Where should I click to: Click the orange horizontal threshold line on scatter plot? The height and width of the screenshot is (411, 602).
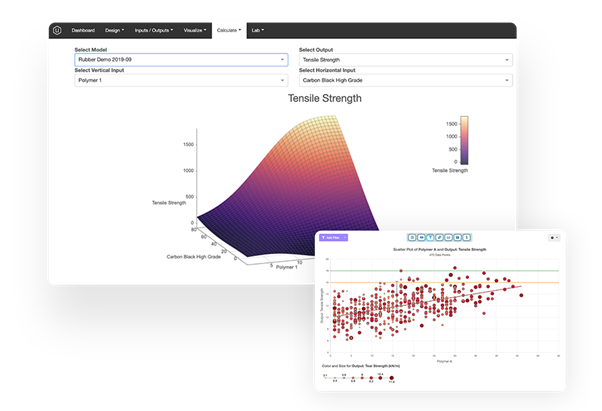click(444, 282)
